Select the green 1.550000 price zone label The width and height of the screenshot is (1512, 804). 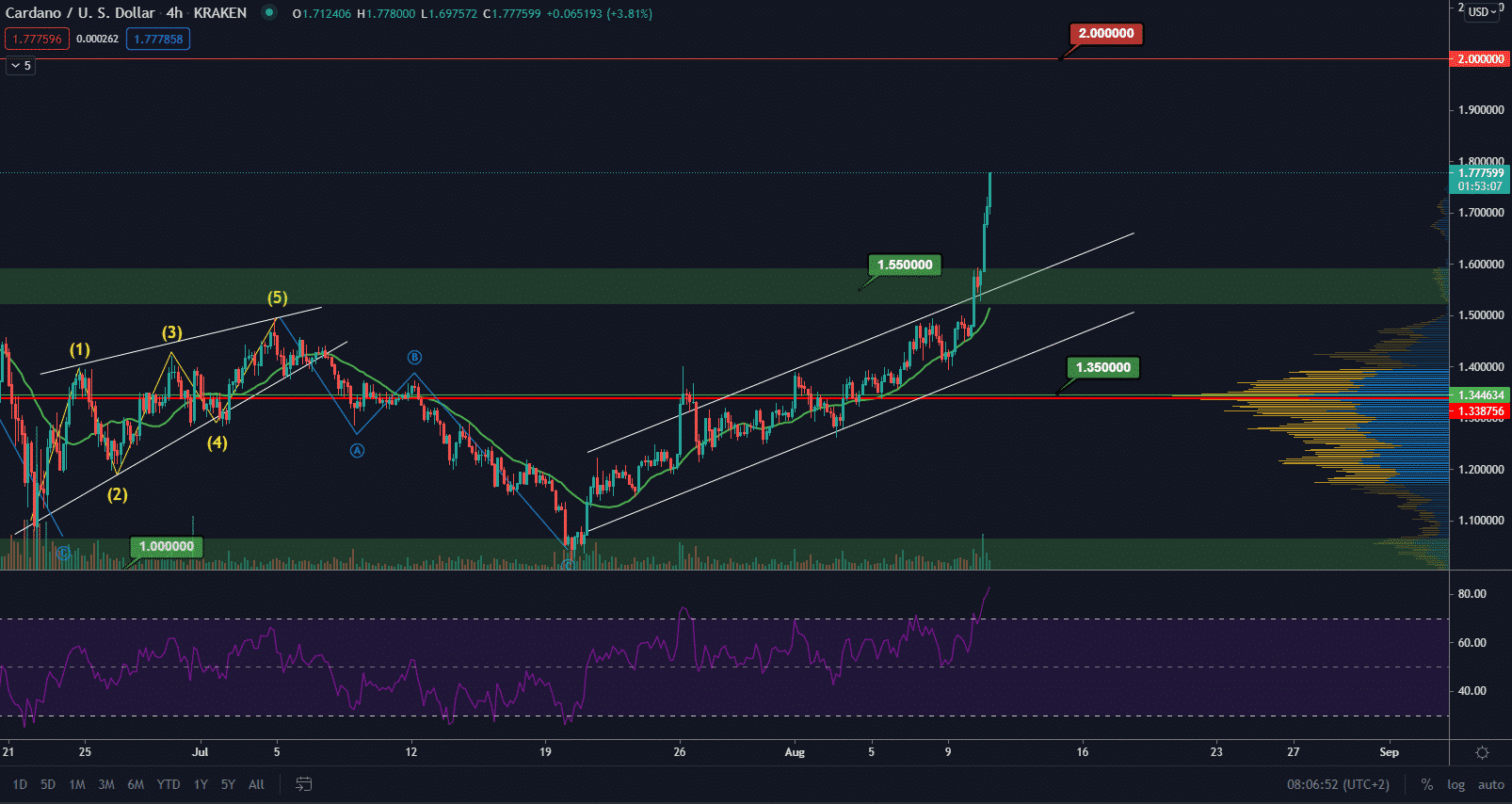click(x=904, y=265)
